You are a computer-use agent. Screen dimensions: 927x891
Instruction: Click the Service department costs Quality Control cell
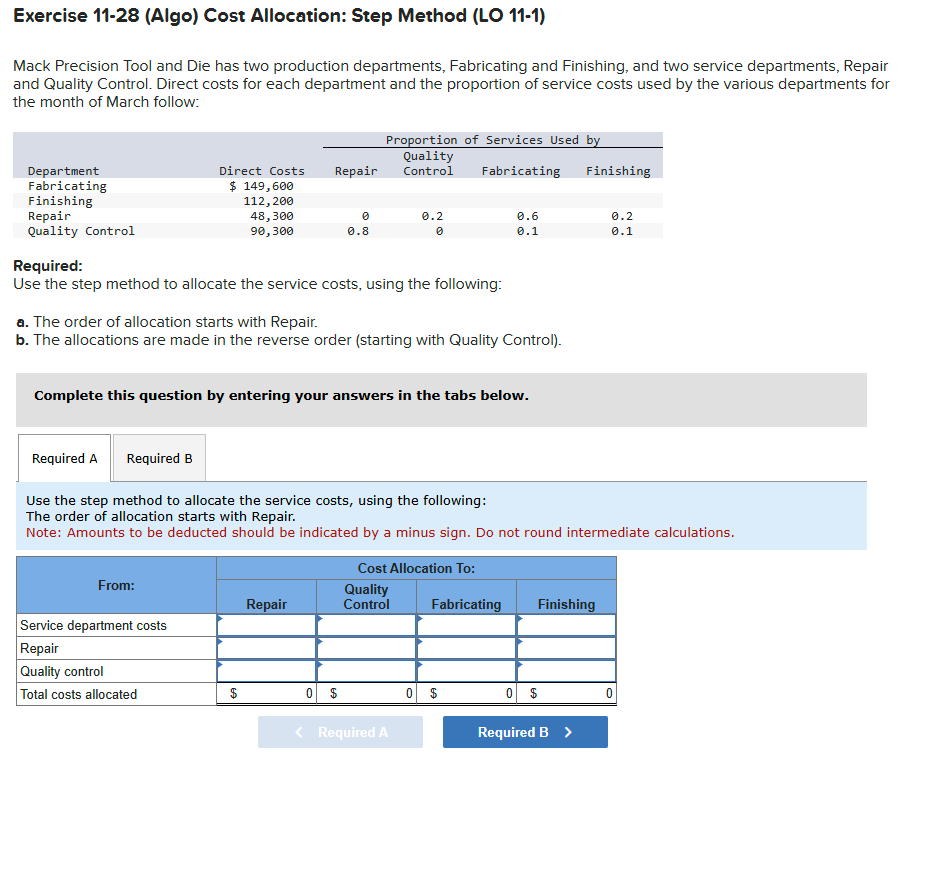[x=365, y=625]
